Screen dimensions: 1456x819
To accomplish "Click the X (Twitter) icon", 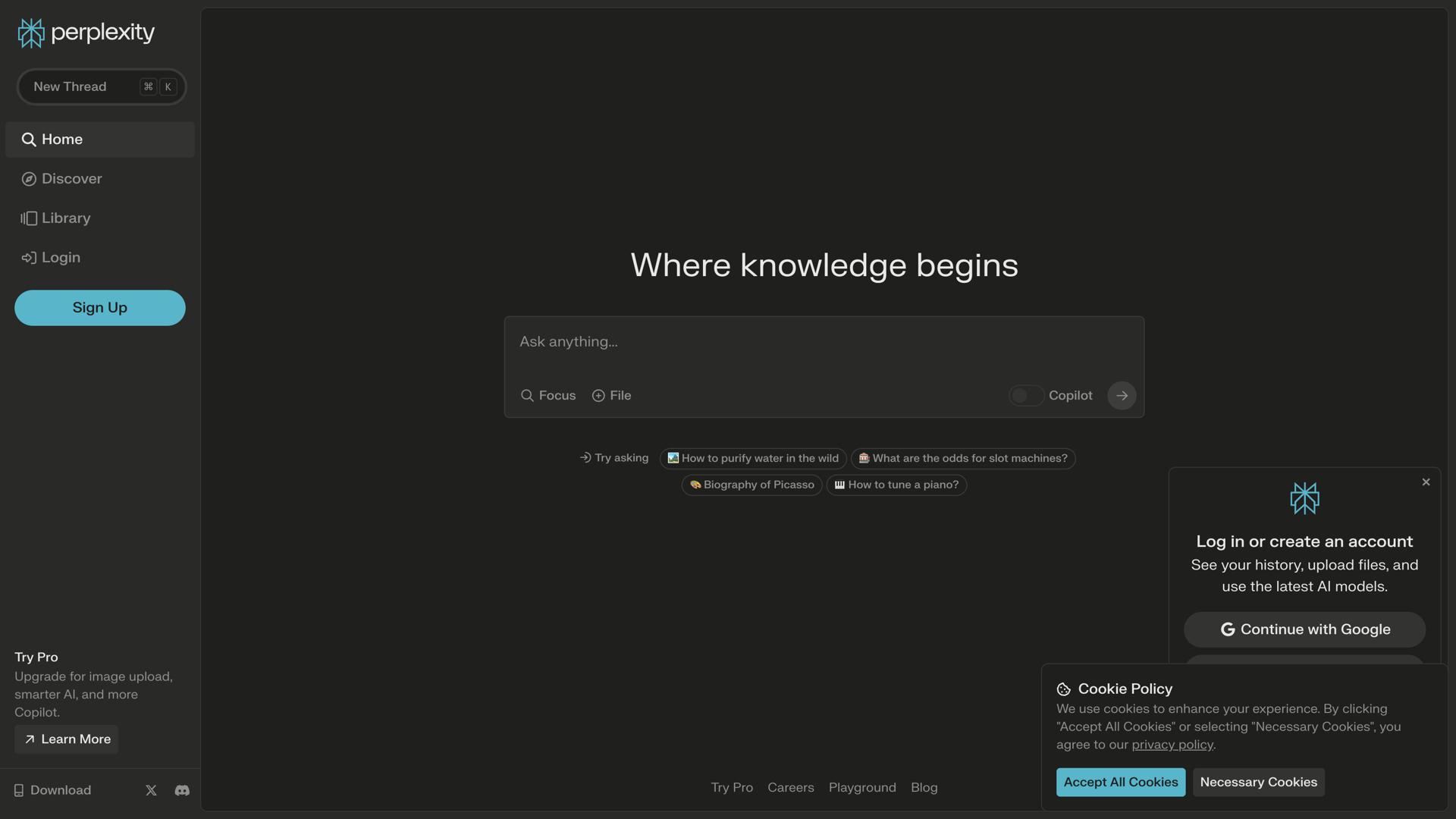I will tap(151, 790).
